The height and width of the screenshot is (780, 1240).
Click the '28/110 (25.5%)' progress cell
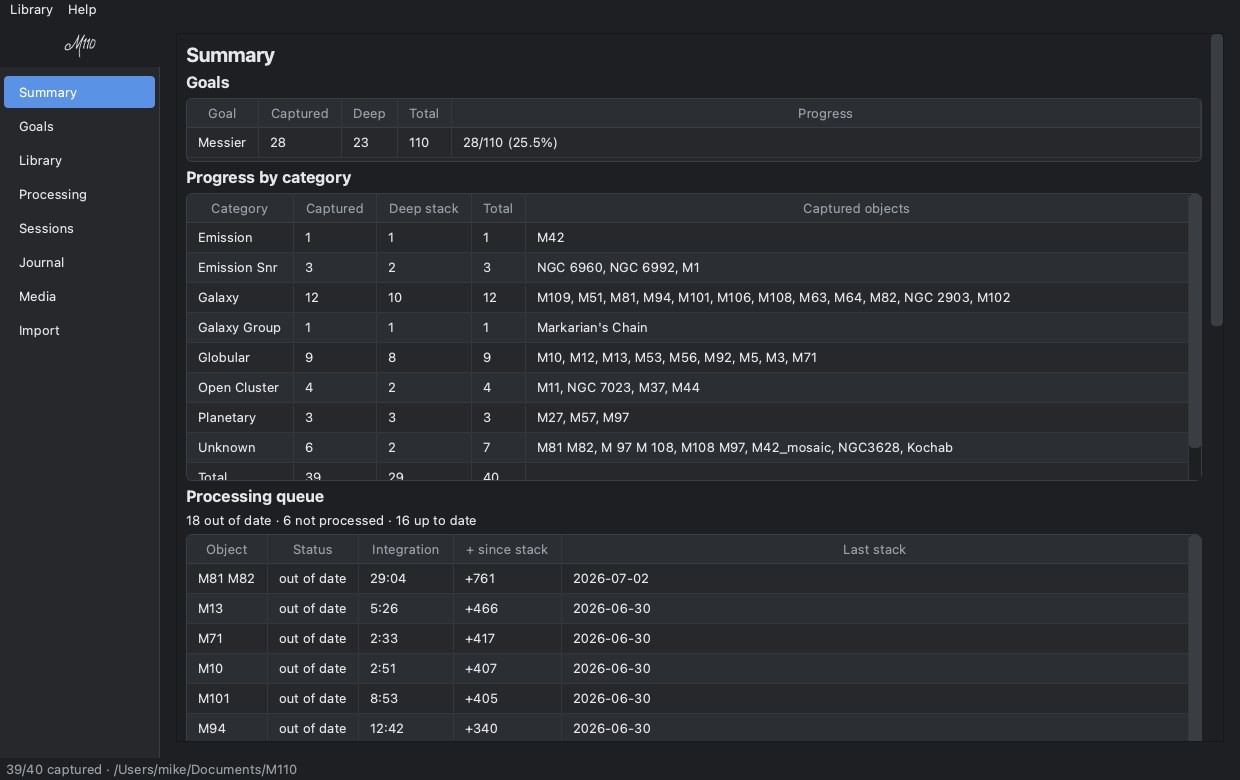825,142
